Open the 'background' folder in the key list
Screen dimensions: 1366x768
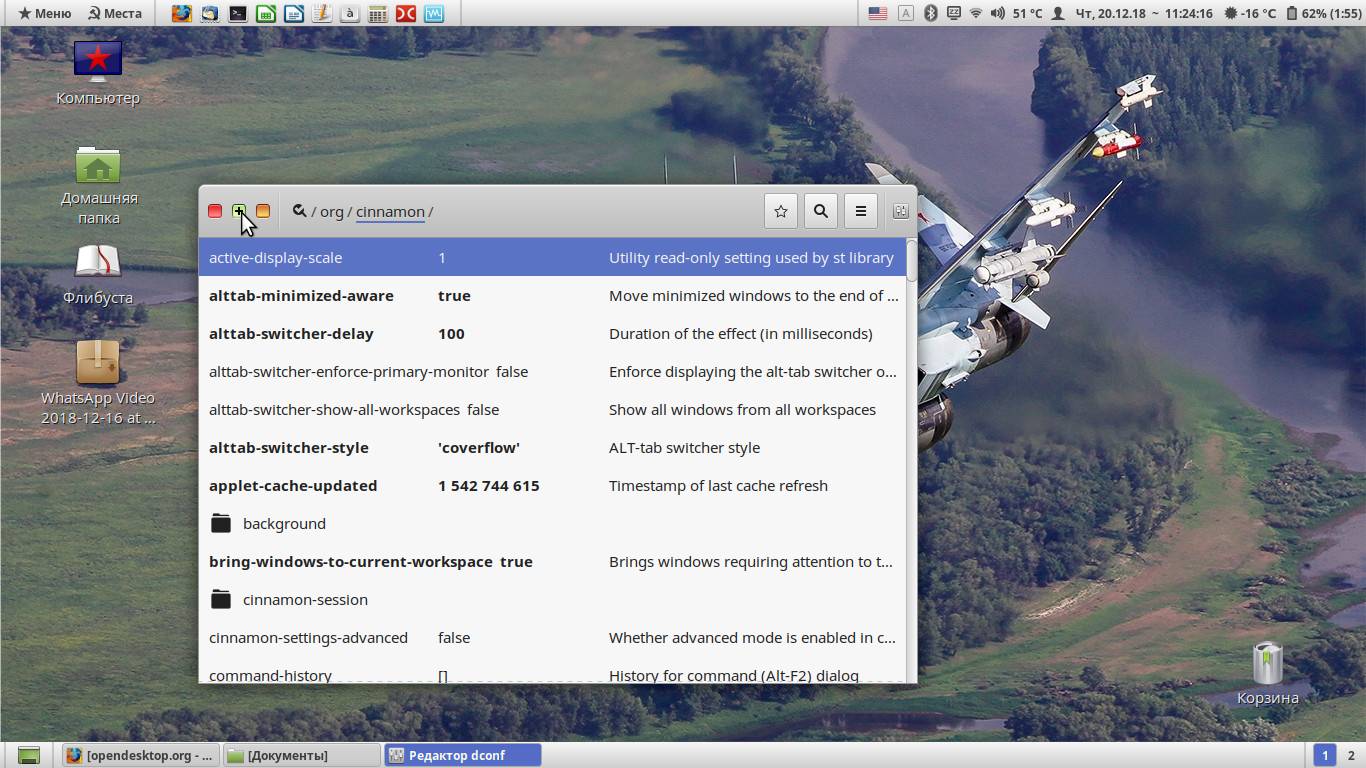552,523
